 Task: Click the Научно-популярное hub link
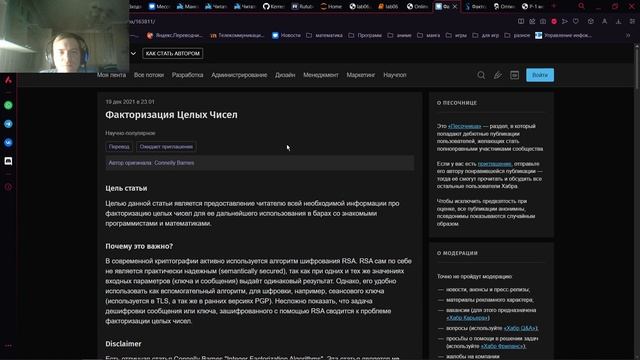click(x=130, y=133)
